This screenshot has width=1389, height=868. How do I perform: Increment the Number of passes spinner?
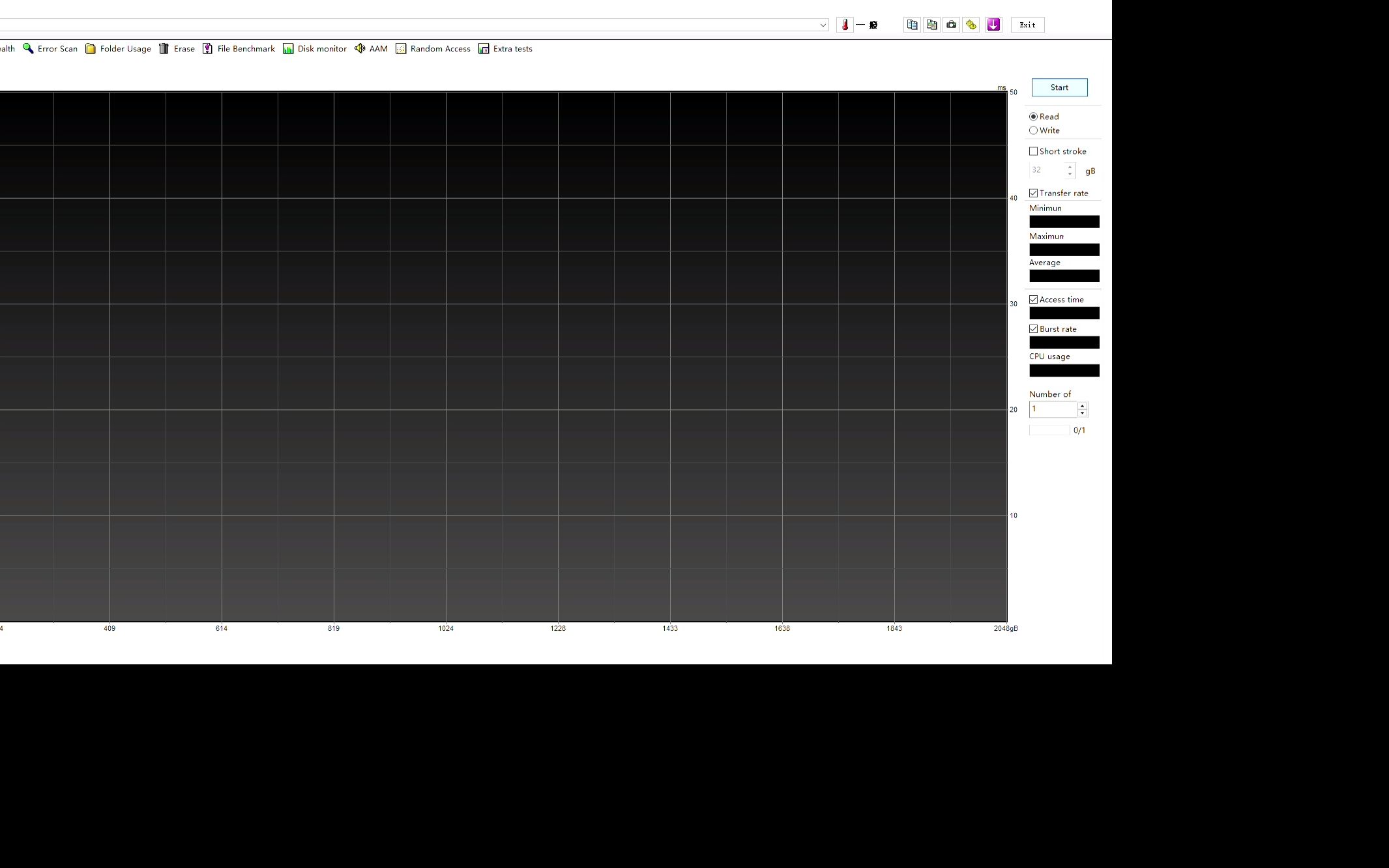click(1082, 406)
